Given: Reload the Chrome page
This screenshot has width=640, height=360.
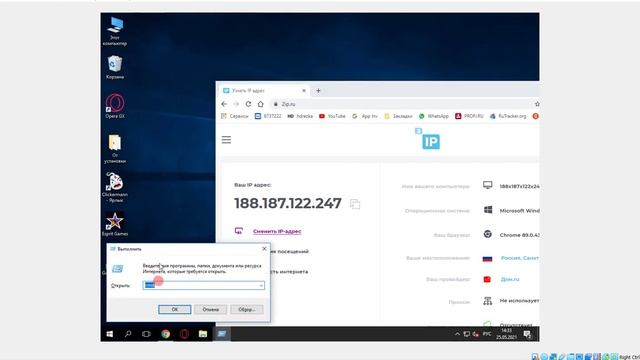Looking at the screenshot, I should click(248, 104).
